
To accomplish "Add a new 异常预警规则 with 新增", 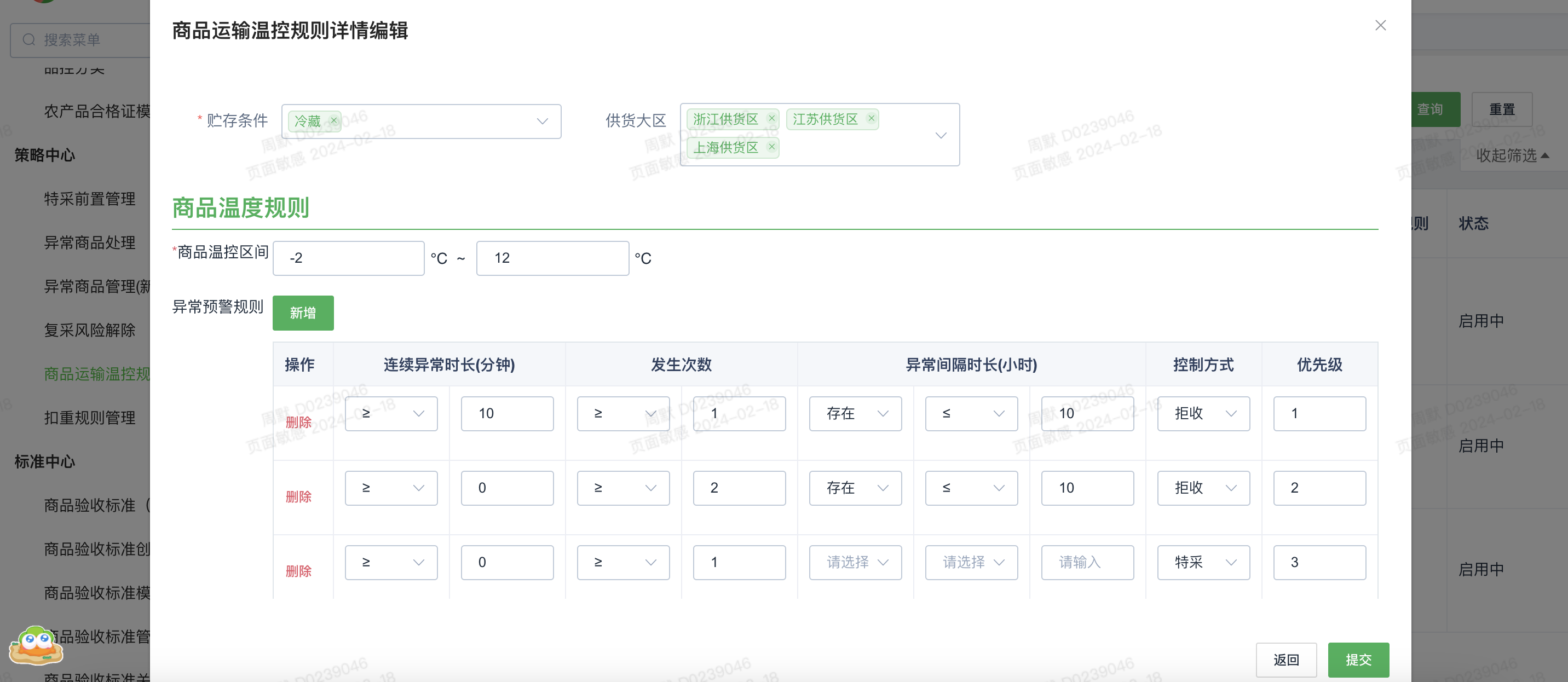I will (x=303, y=313).
